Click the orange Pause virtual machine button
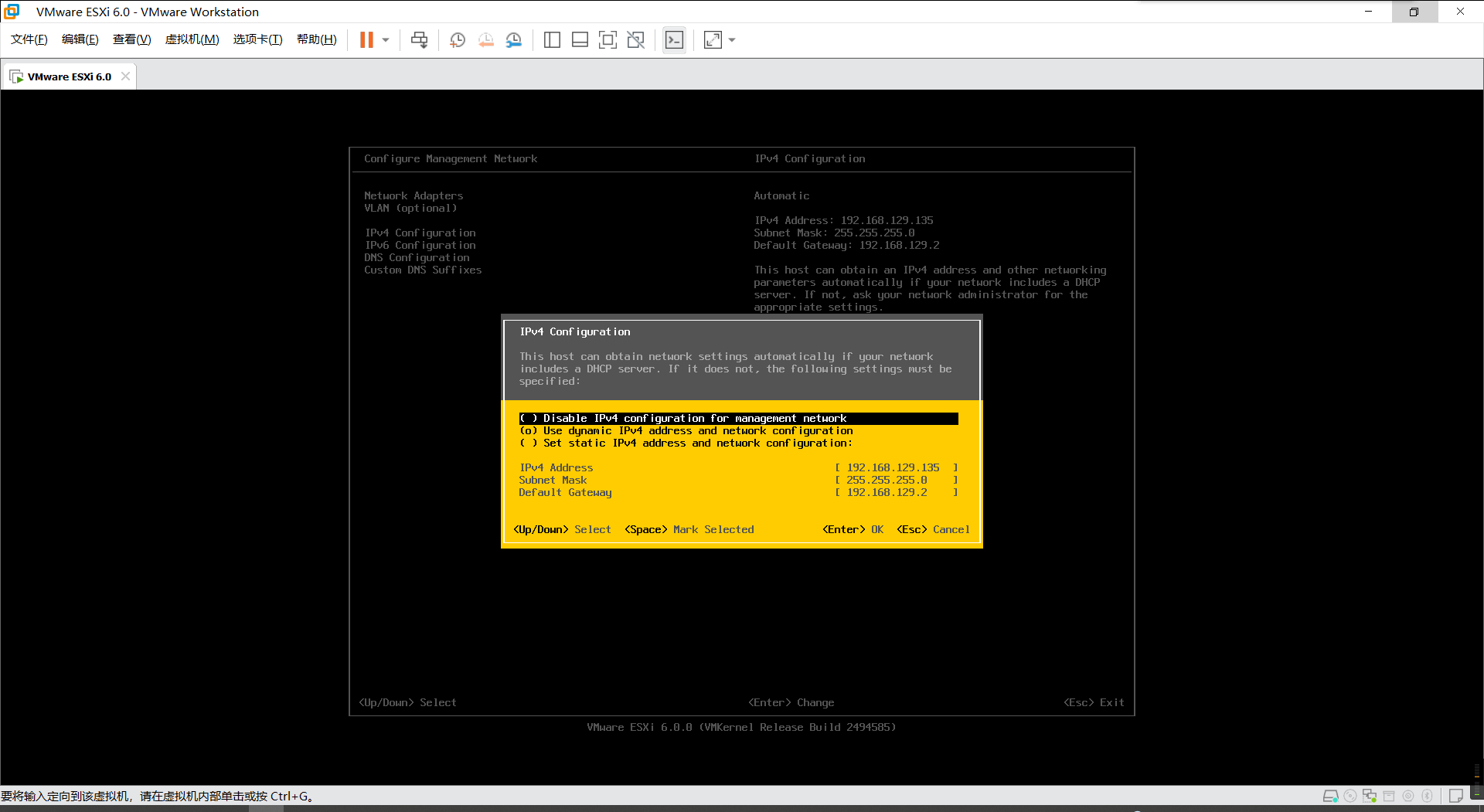1484x812 pixels. (366, 39)
